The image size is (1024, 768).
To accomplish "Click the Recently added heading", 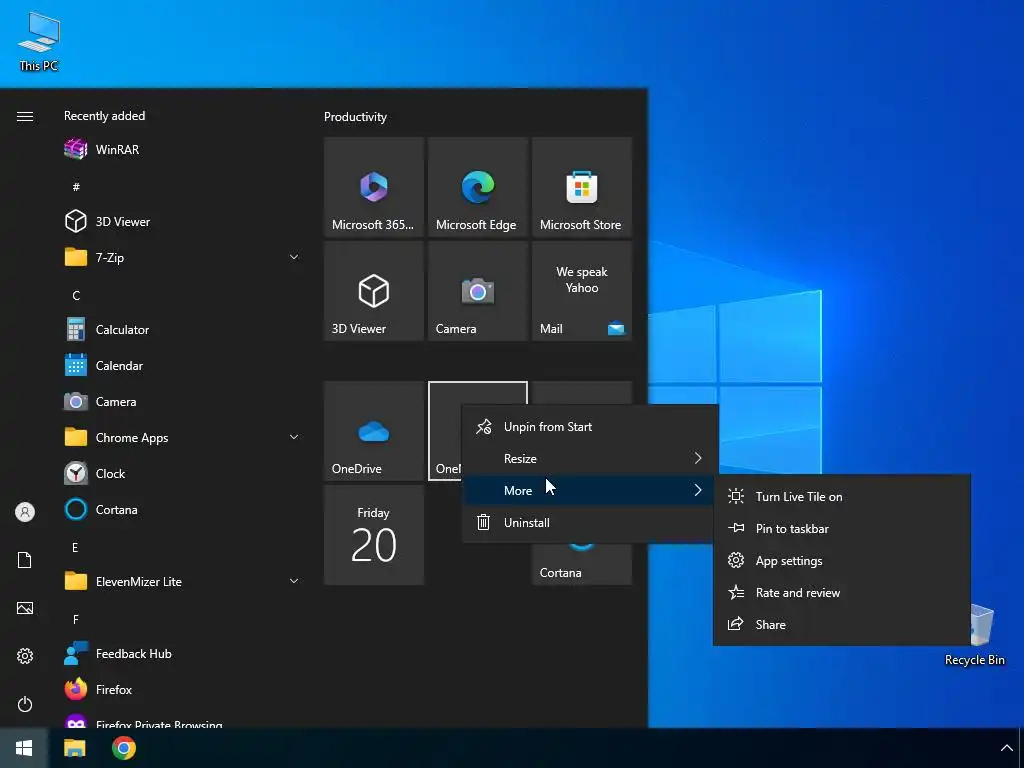I will click(x=104, y=116).
